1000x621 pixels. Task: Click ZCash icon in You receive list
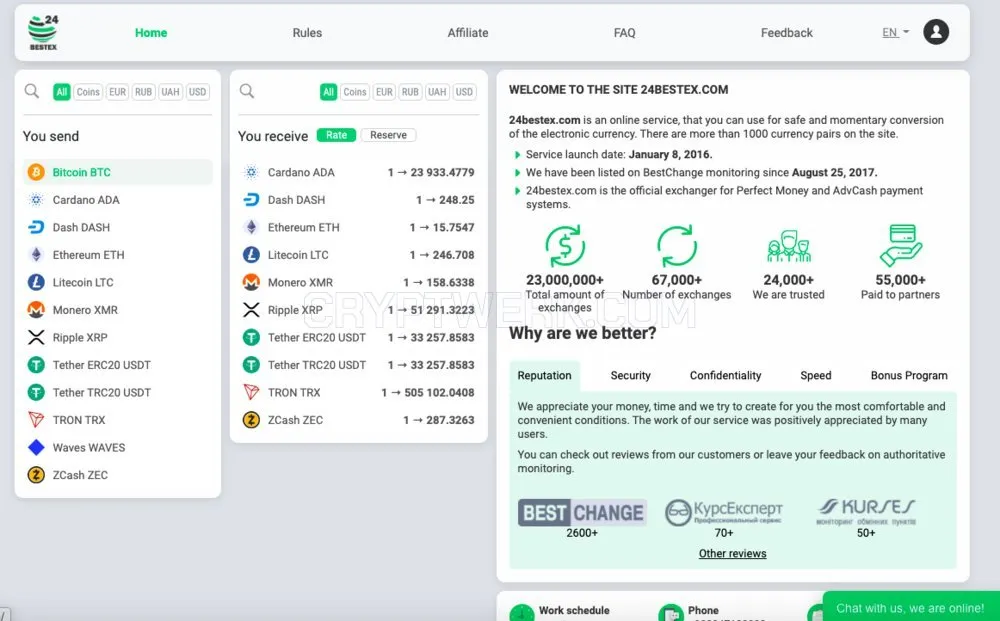tap(251, 420)
